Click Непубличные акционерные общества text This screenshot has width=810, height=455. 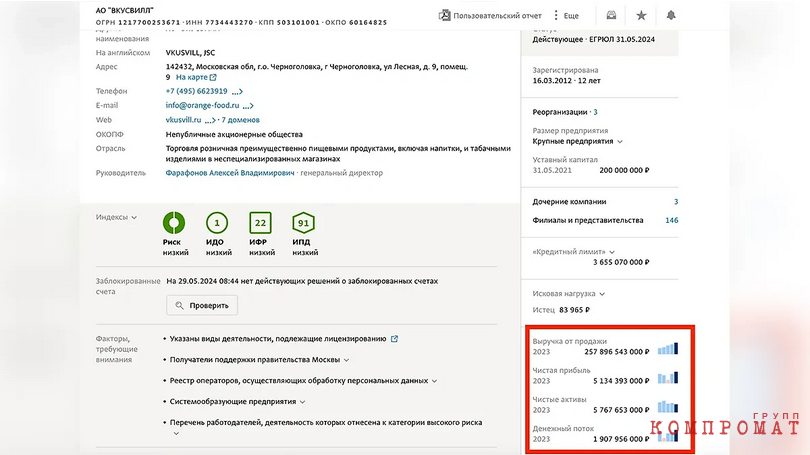[234, 134]
